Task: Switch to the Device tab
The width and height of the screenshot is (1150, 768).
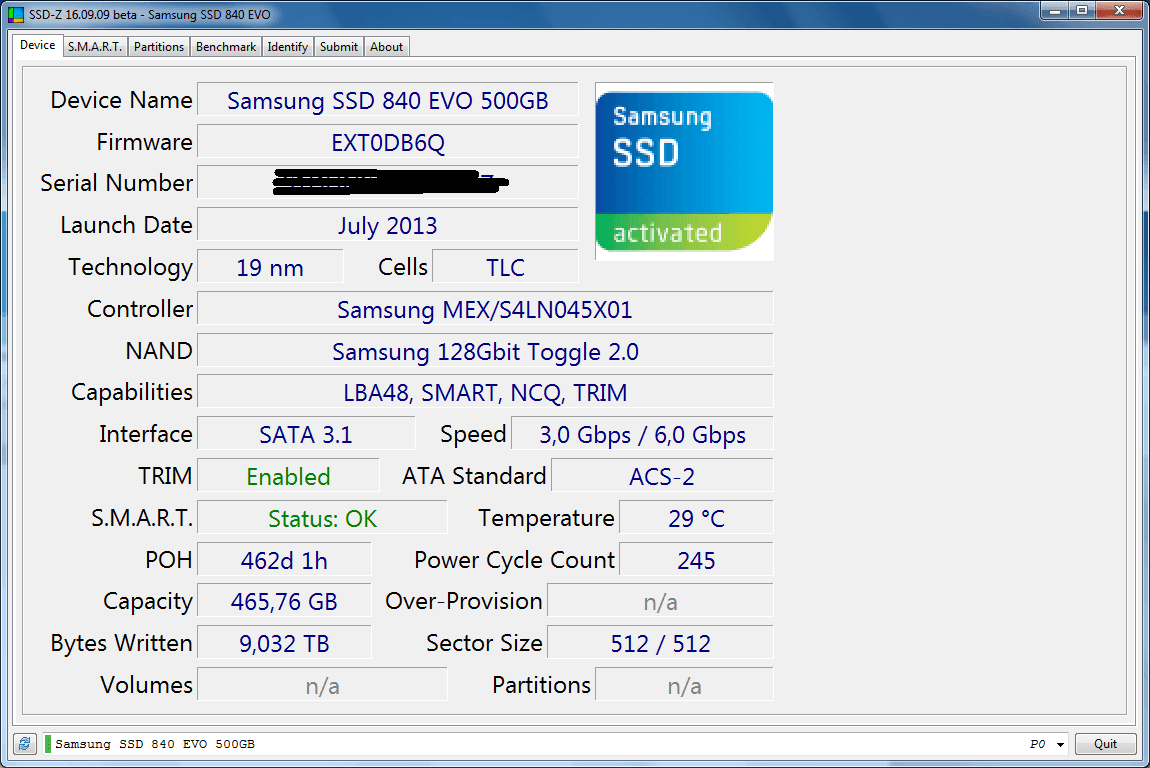Action: pos(37,45)
